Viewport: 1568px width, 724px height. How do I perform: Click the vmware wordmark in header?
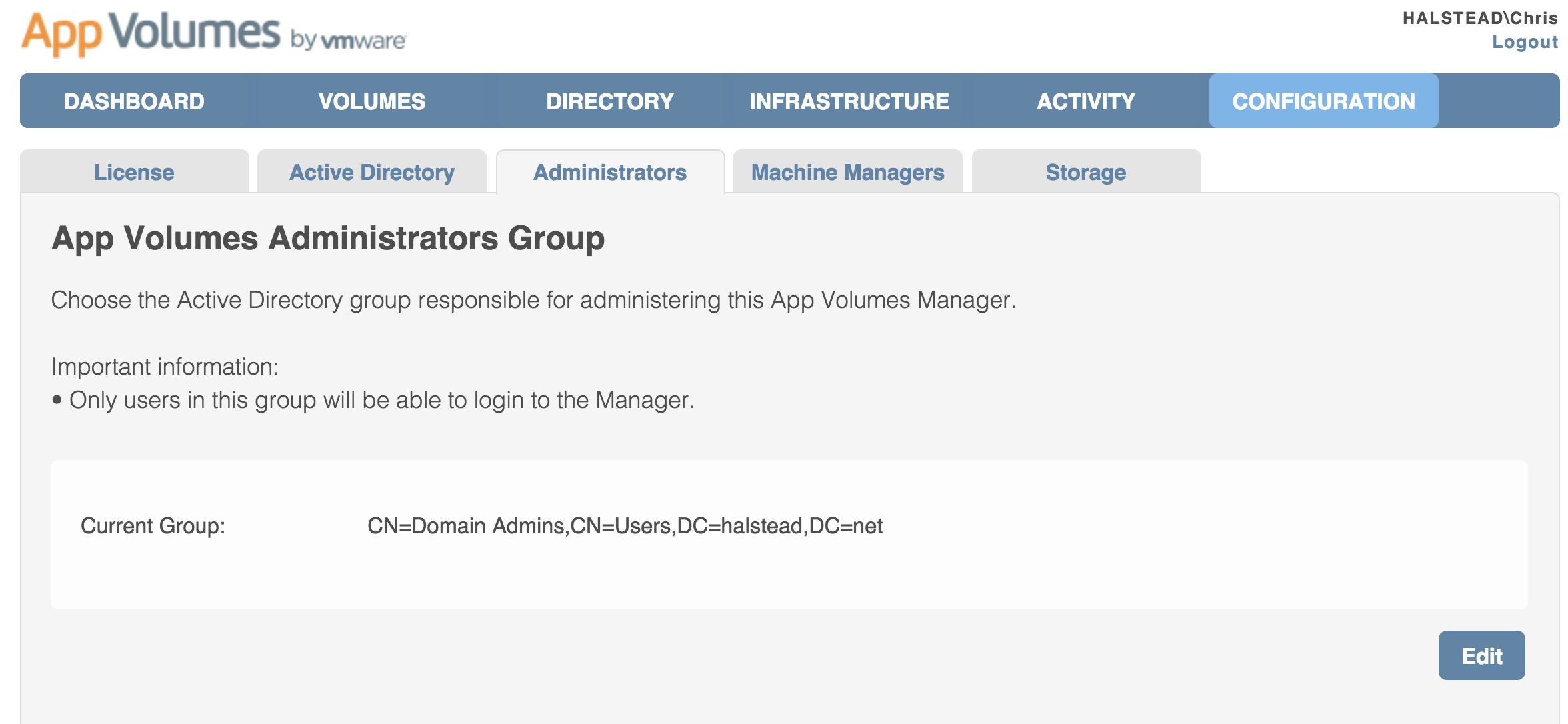point(363,41)
